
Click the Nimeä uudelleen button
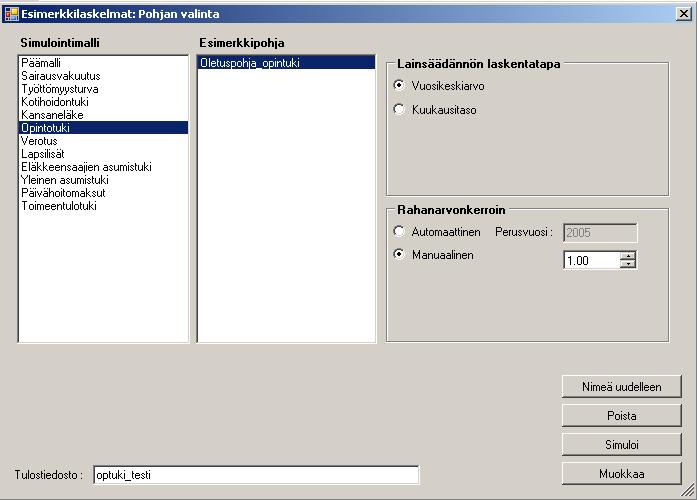[x=621, y=387]
